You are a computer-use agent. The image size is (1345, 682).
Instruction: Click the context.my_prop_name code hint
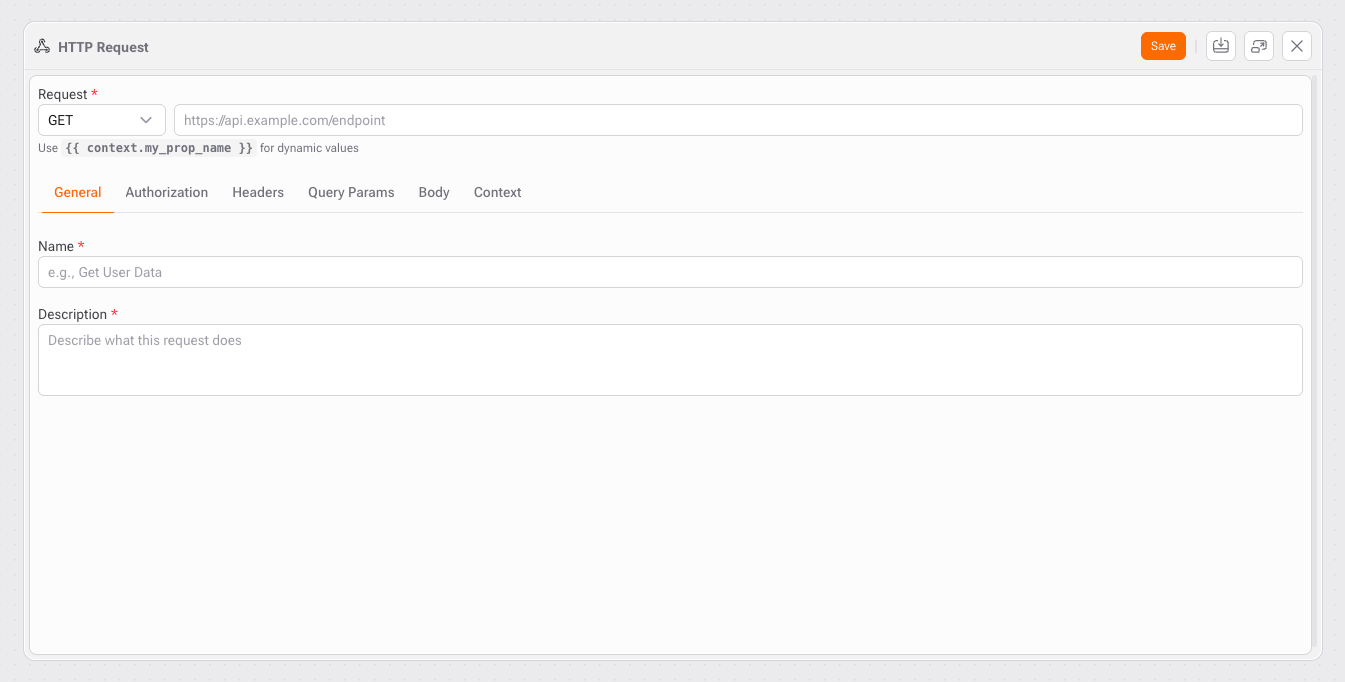(x=159, y=148)
